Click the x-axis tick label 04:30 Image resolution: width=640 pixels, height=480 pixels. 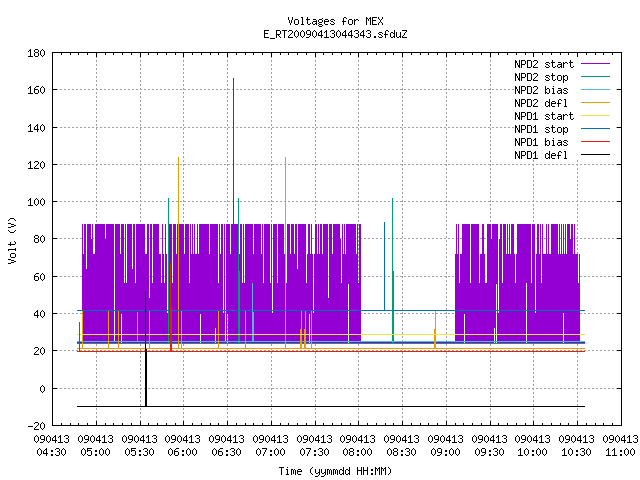coord(51,452)
